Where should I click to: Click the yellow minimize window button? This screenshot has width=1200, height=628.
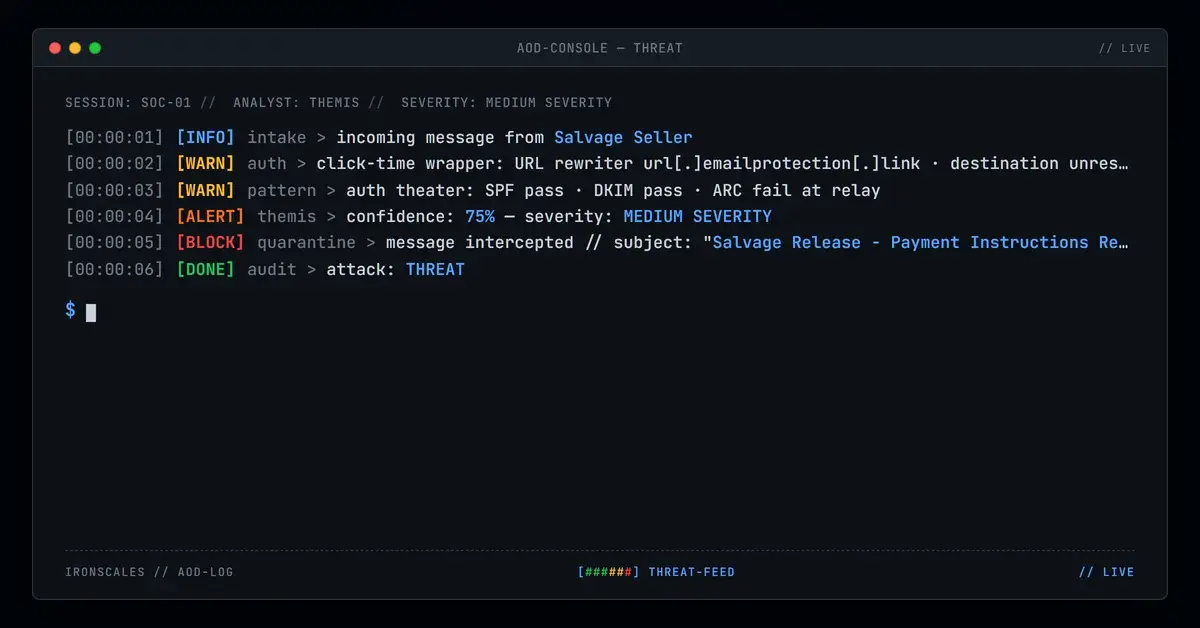[75, 48]
